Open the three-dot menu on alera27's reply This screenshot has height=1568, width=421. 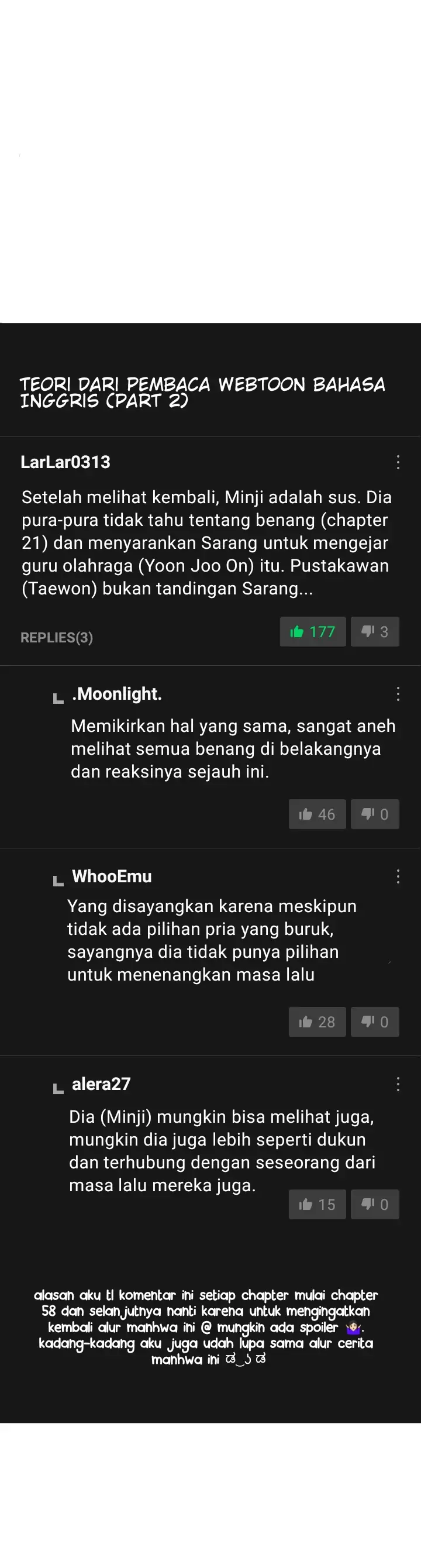coord(398,1084)
